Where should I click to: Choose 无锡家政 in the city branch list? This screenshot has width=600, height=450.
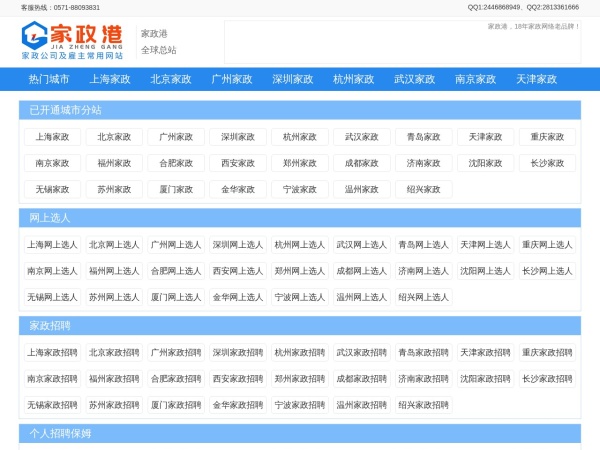coord(52,189)
